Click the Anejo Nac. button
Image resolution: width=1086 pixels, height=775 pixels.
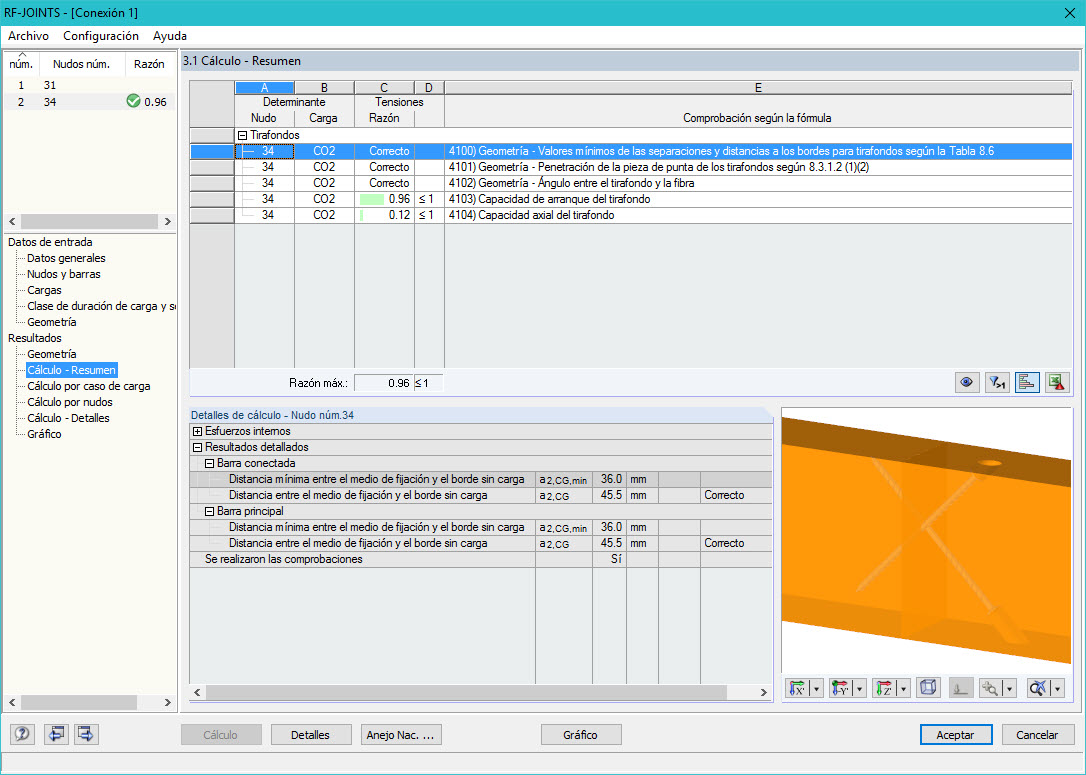pos(401,735)
